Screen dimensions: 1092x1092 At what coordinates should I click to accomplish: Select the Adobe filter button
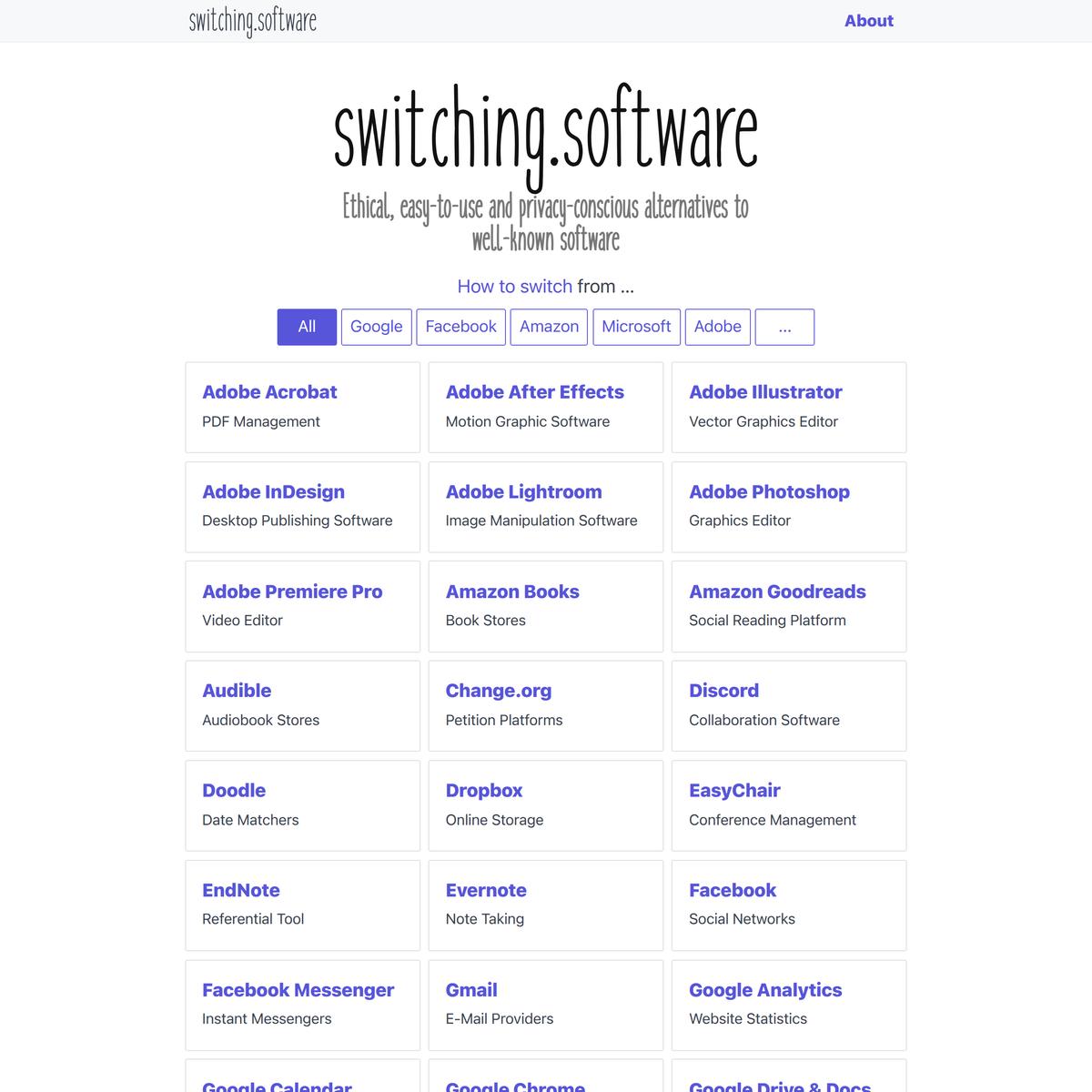(x=717, y=327)
